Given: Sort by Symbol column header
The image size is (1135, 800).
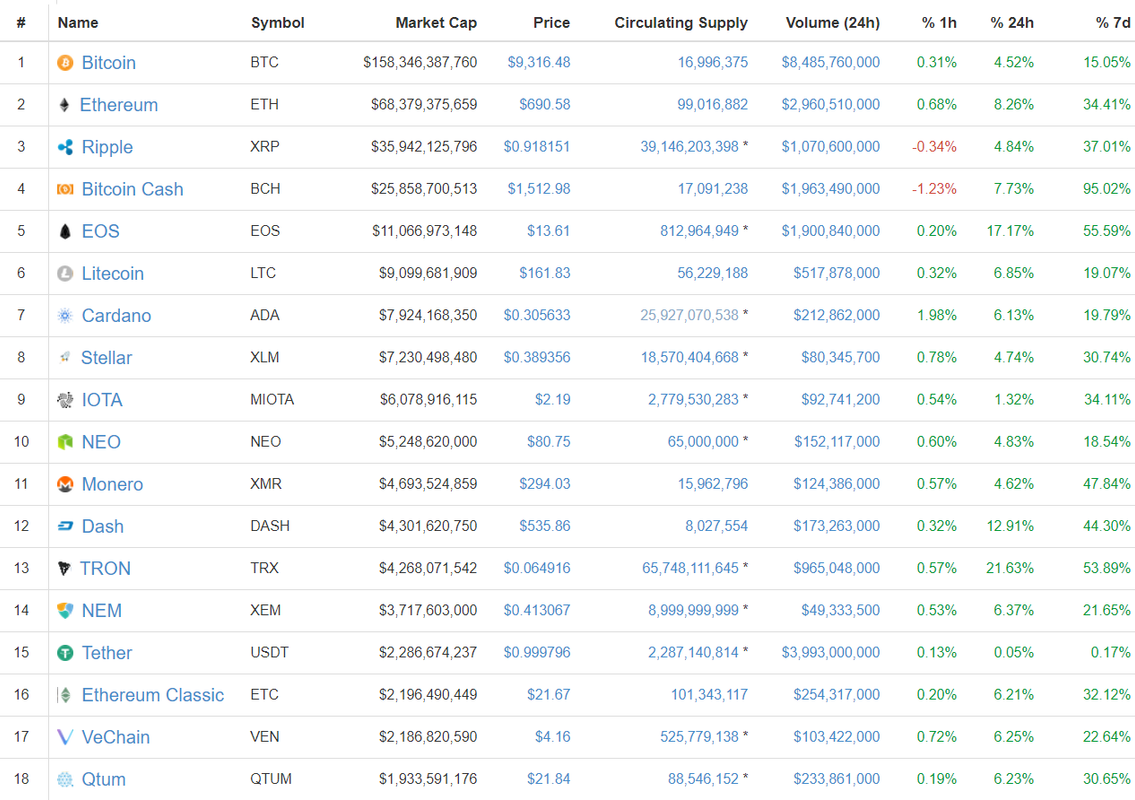Looking at the screenshot, I should pos(278,22).
